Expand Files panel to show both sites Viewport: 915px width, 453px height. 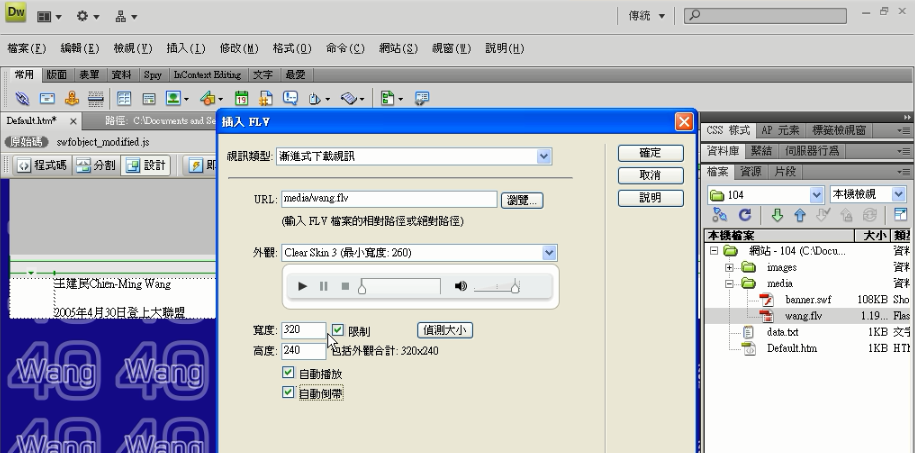pyautogui.click(x=900, y=215)
